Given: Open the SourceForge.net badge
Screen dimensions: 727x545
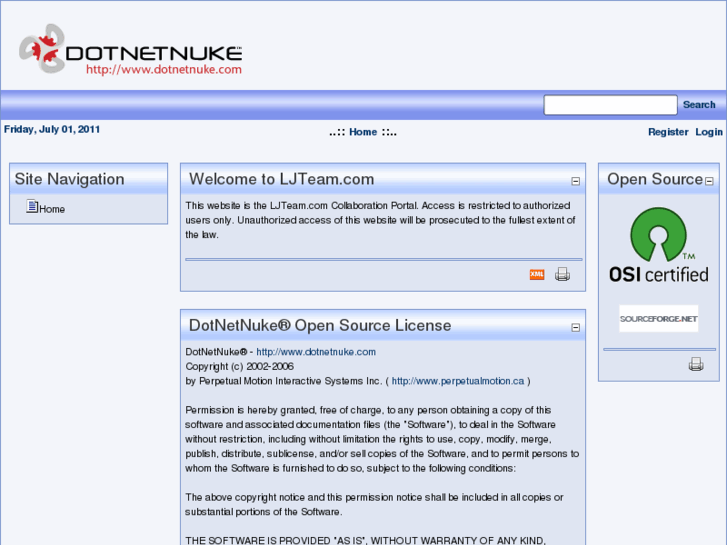Looking at the screenshot, I should click(x=658, y=319).
